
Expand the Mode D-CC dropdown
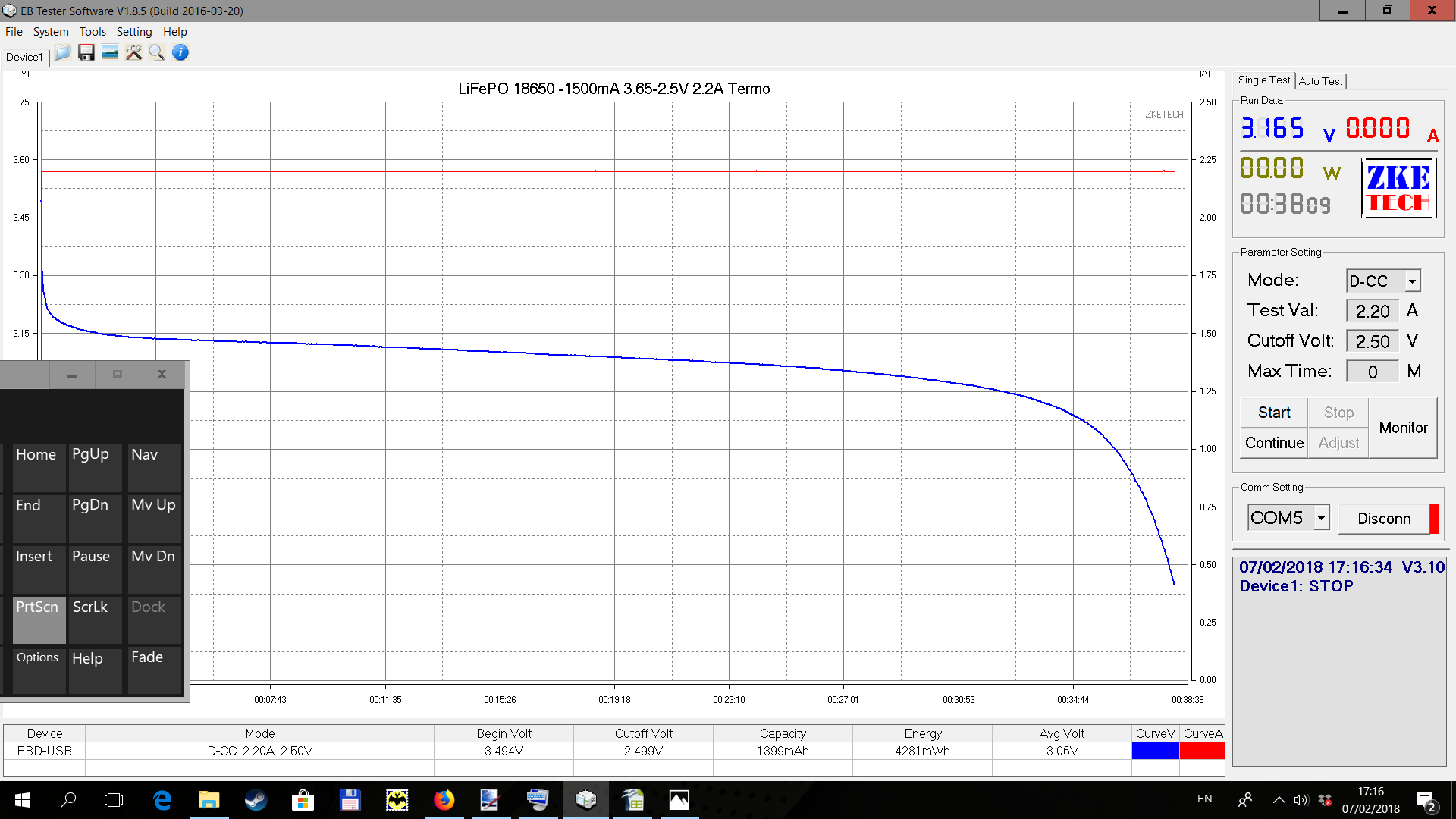pos(1412,281)
